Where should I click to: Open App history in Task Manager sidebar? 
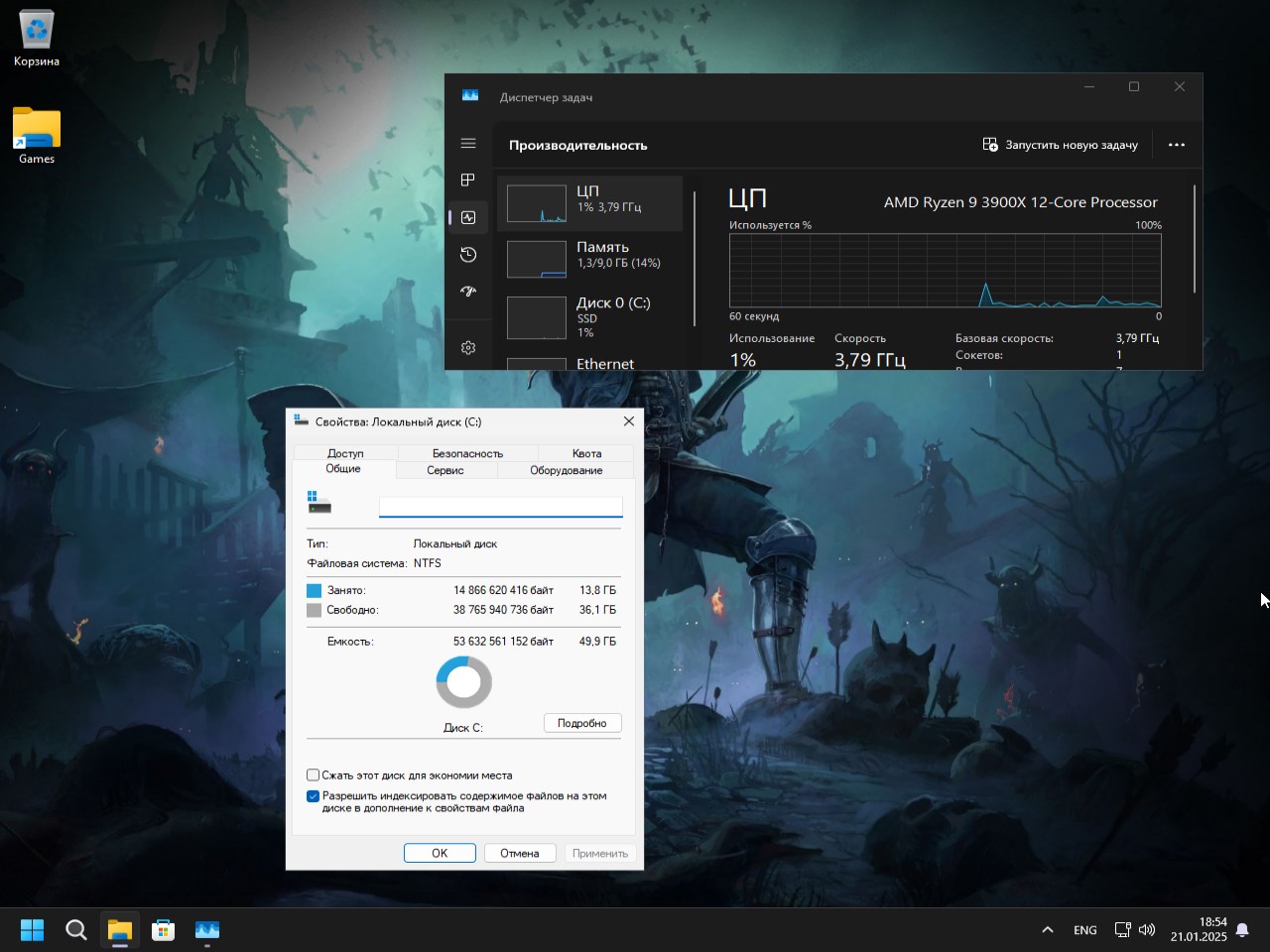click(x=468, y=255)
